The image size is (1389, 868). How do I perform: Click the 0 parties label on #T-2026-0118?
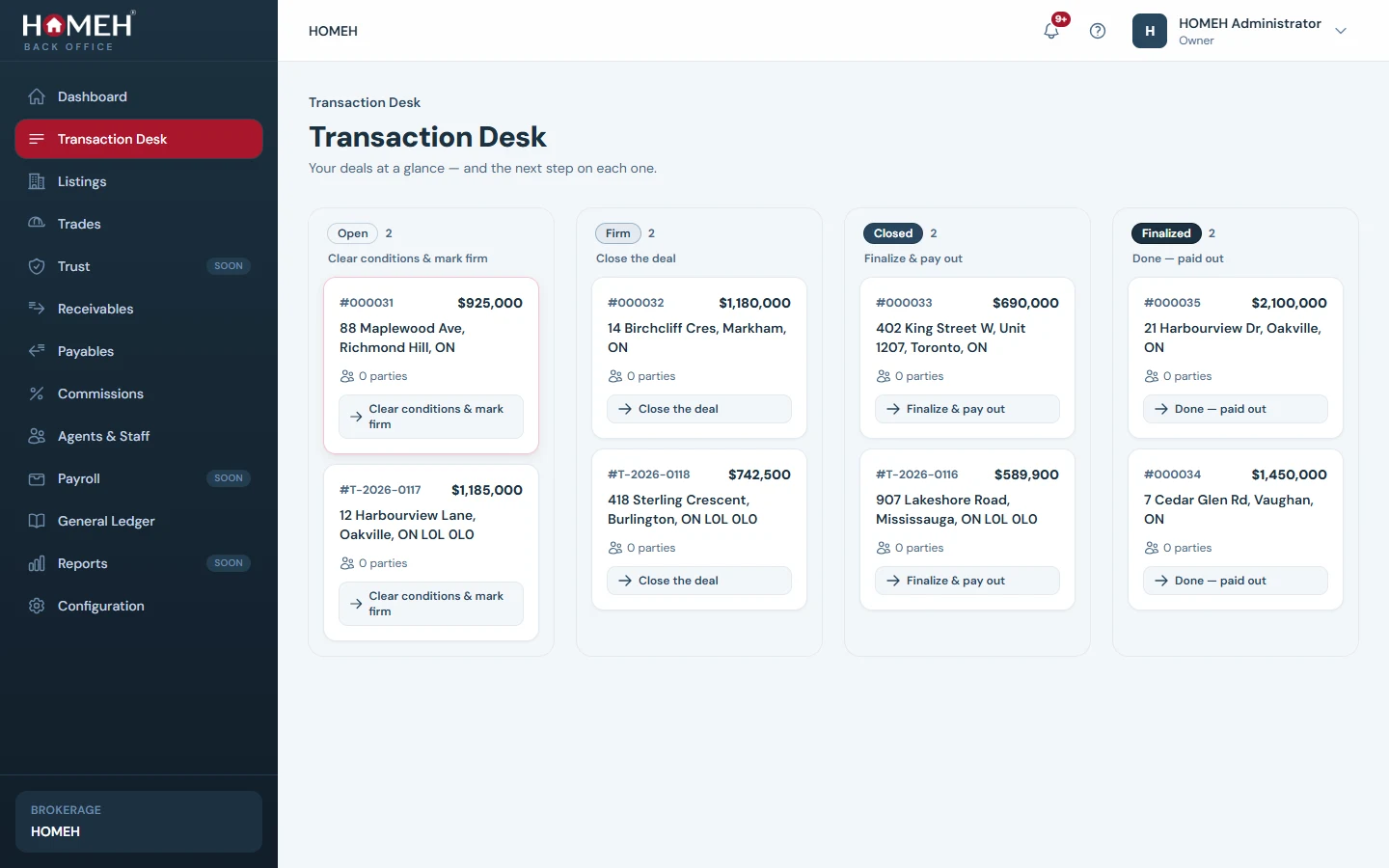pos(651,548)
